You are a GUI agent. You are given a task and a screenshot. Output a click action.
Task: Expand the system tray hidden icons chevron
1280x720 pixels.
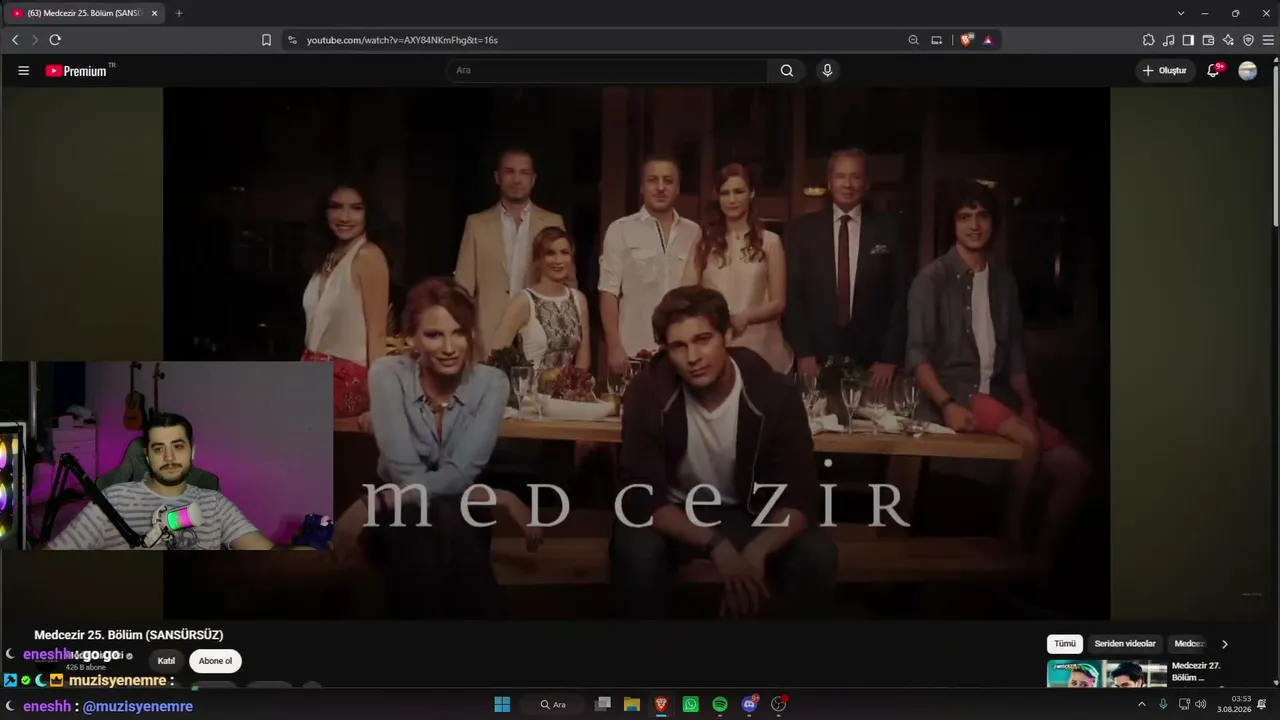[1142, 704]
